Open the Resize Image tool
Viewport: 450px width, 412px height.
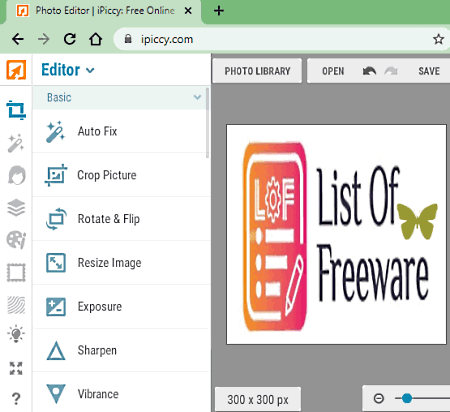pyautogui.click(x=121, y=263)
